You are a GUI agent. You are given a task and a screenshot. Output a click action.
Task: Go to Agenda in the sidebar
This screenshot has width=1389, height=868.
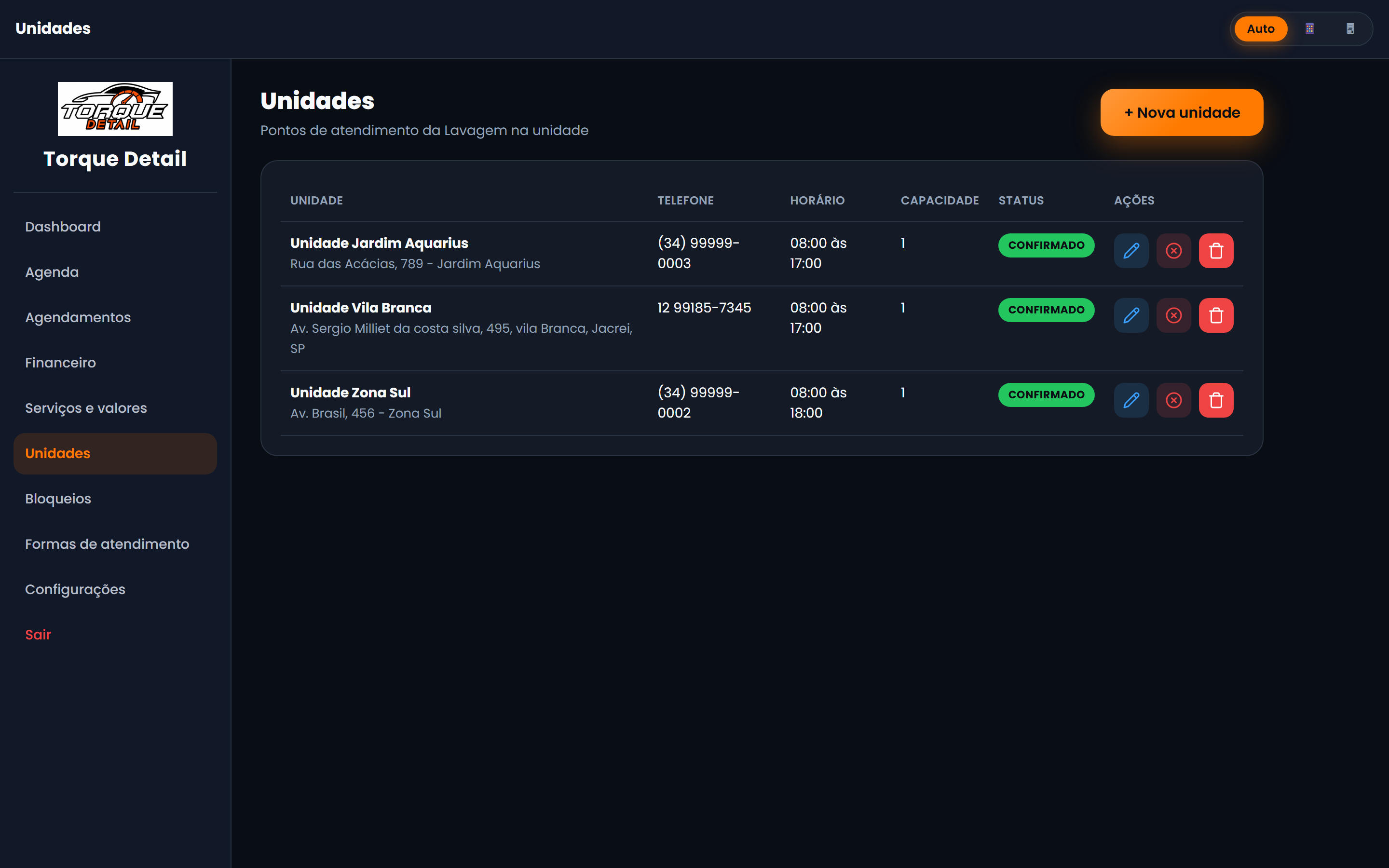click(x=115, y=272)
